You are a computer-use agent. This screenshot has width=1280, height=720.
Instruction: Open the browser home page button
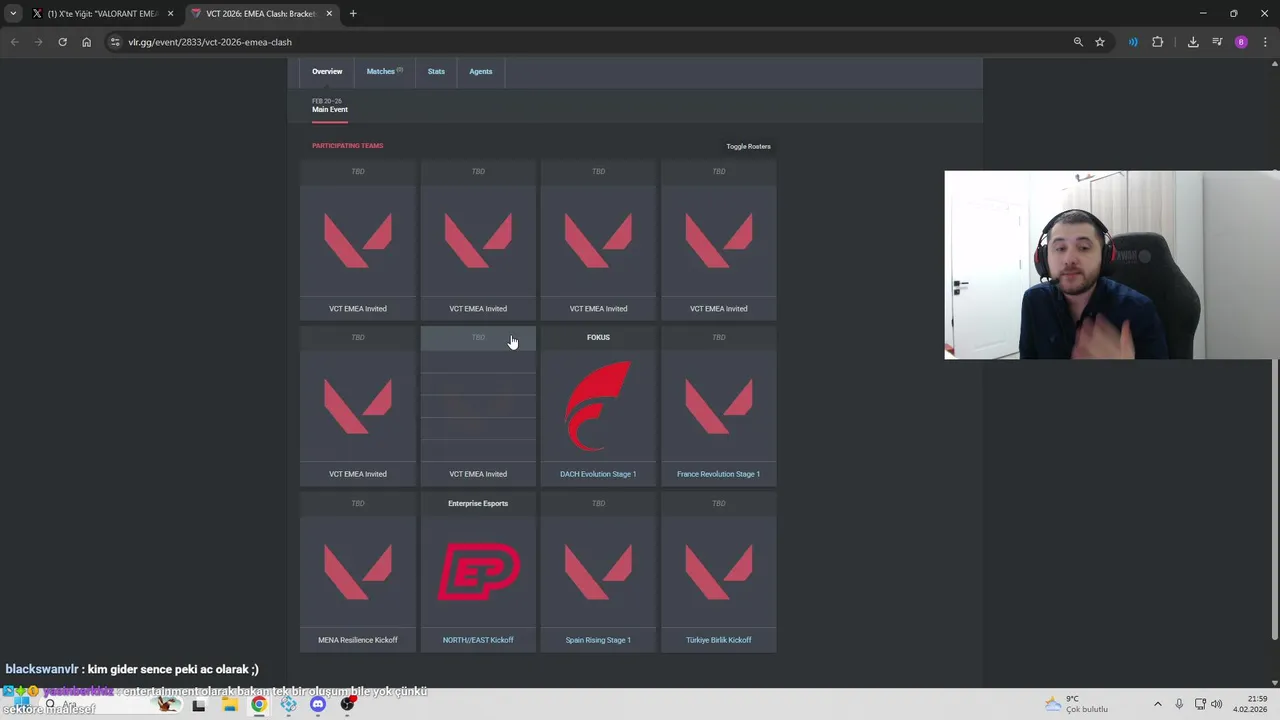pos(86,42)
